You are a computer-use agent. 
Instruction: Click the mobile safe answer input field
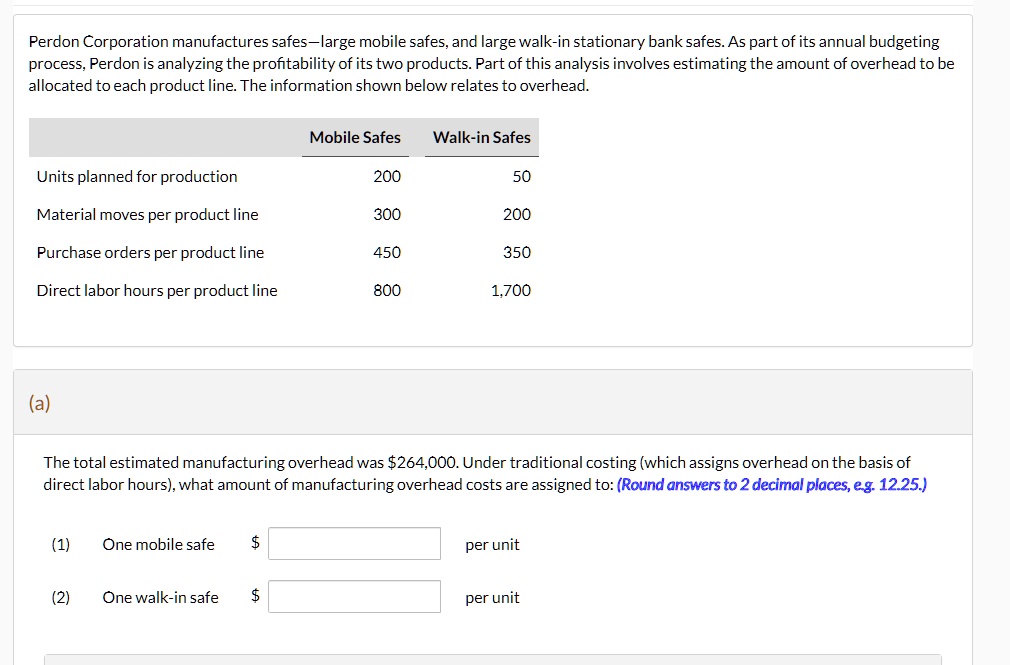pos(355,544)
